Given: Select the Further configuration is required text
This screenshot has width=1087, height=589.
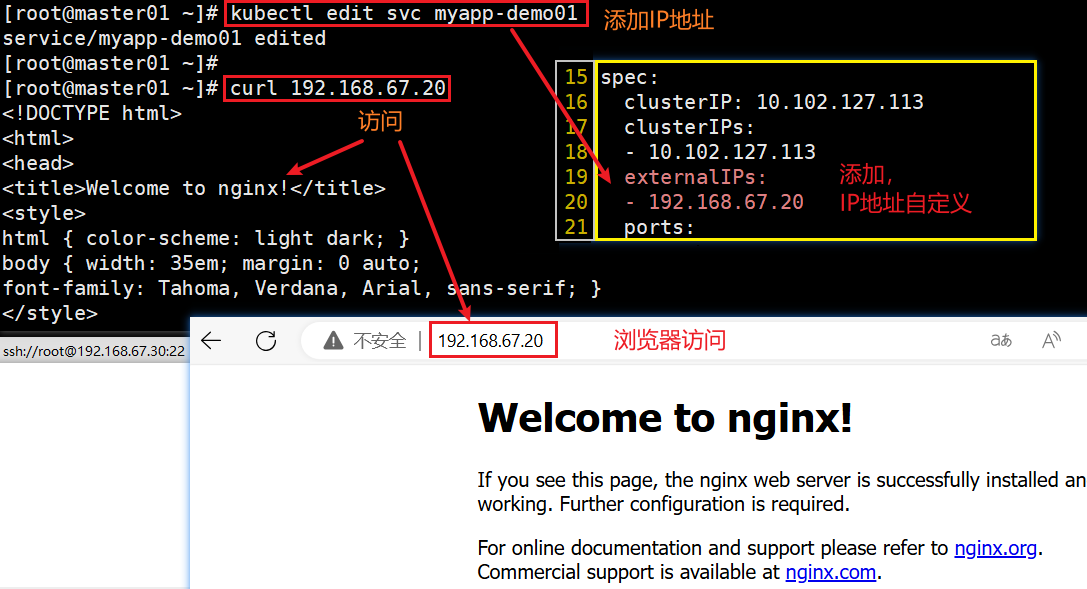Looking at the screenshot, I should pyautogui.click(x=705, y=504).
